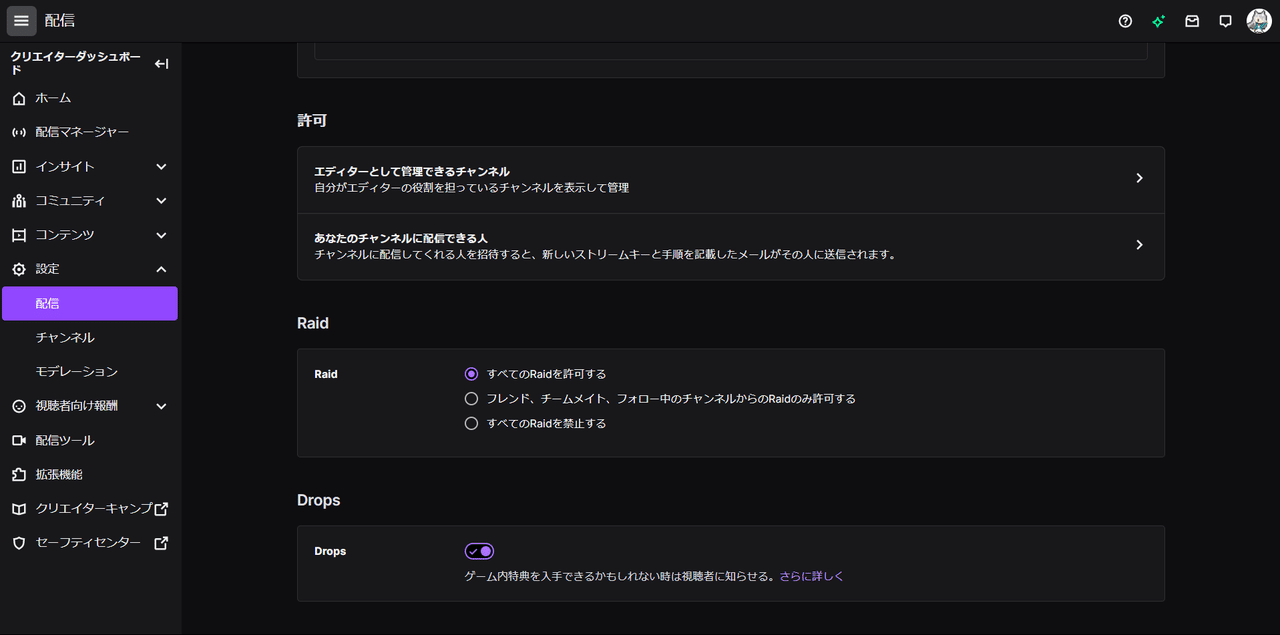
Task: Open the hamburger navigation menu
Action: pyautogui.click(x=21, y=21)
